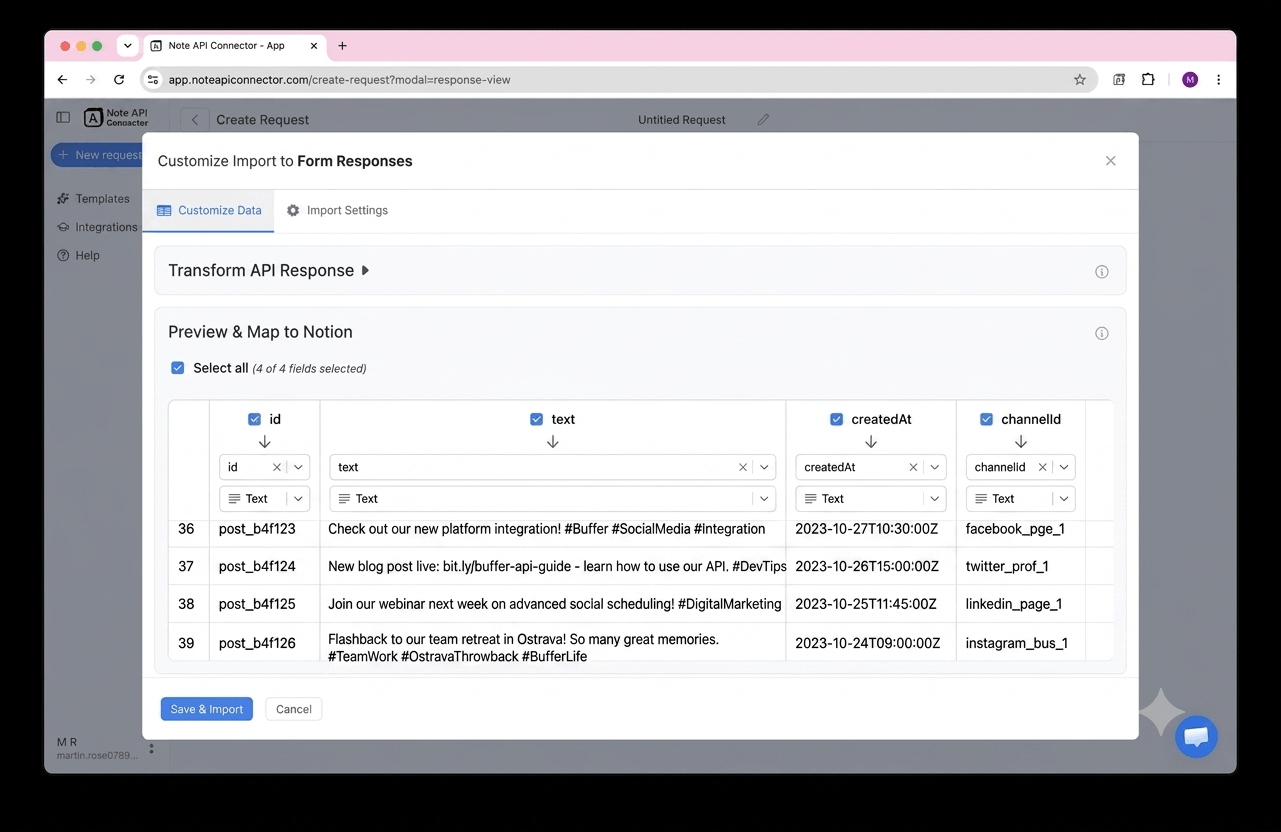Reload the page
The height and width of the screenshot is (832, 1281).
click(x=119, y=80)
